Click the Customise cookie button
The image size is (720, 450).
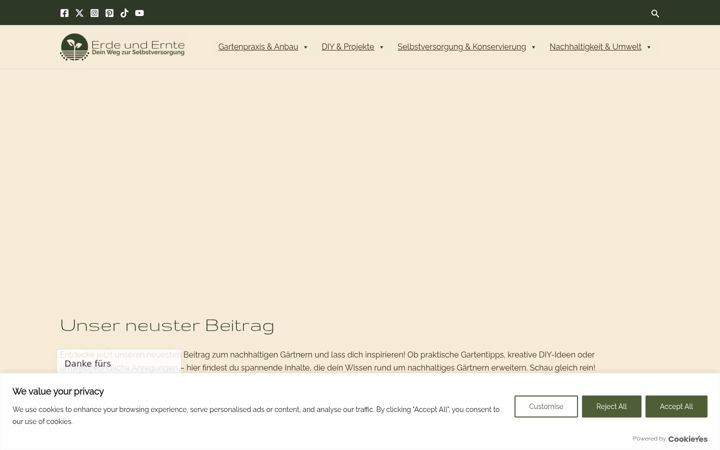546,406
